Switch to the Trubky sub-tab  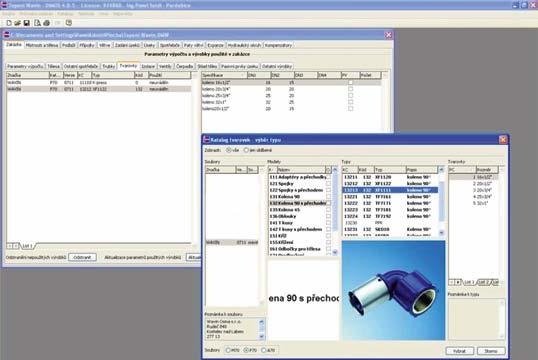click(109, 66)
